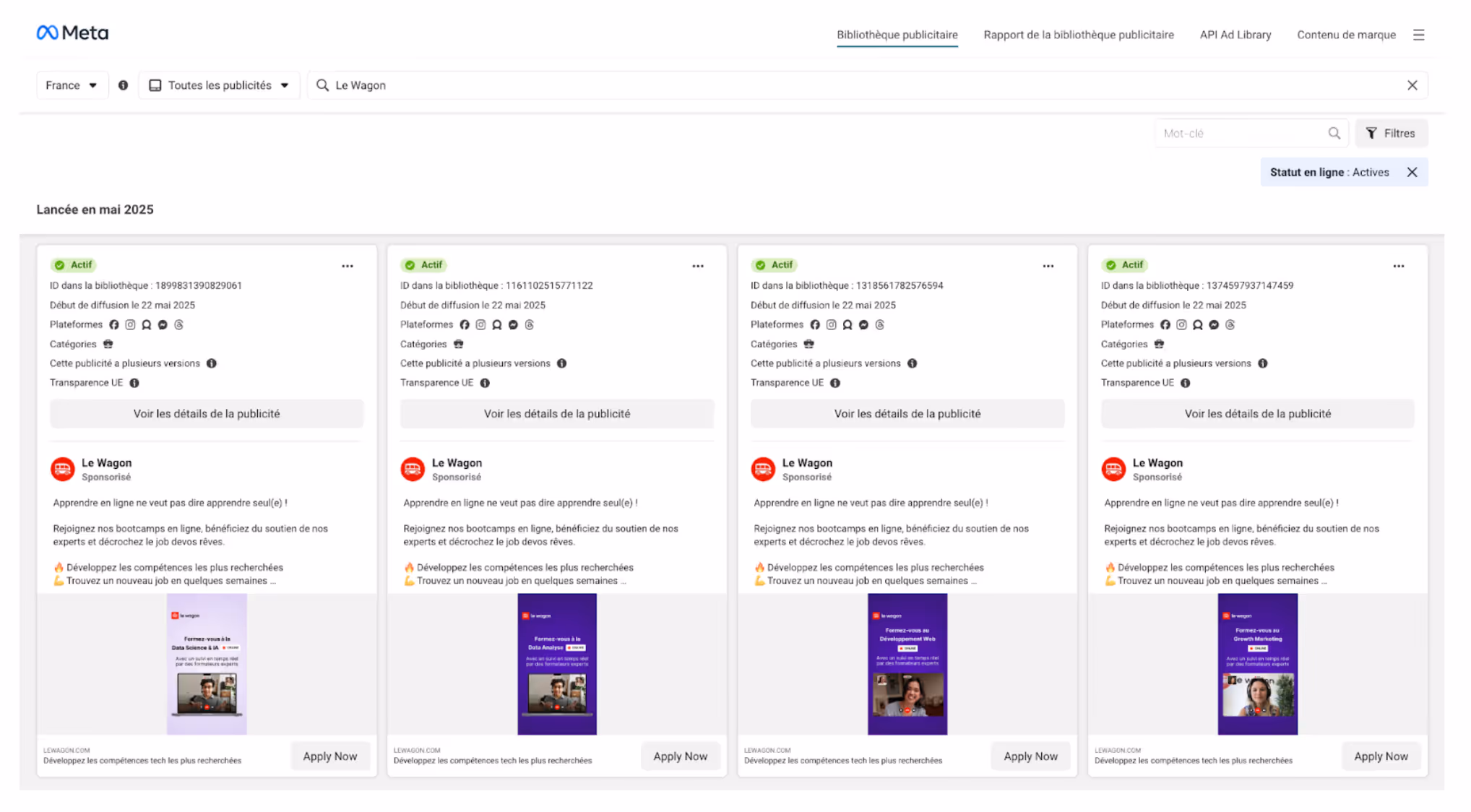Click Le Wagon avatar in ad 1318561782576594
Image resolution: width=1471 pixels, height=812 pixels.
763,469
